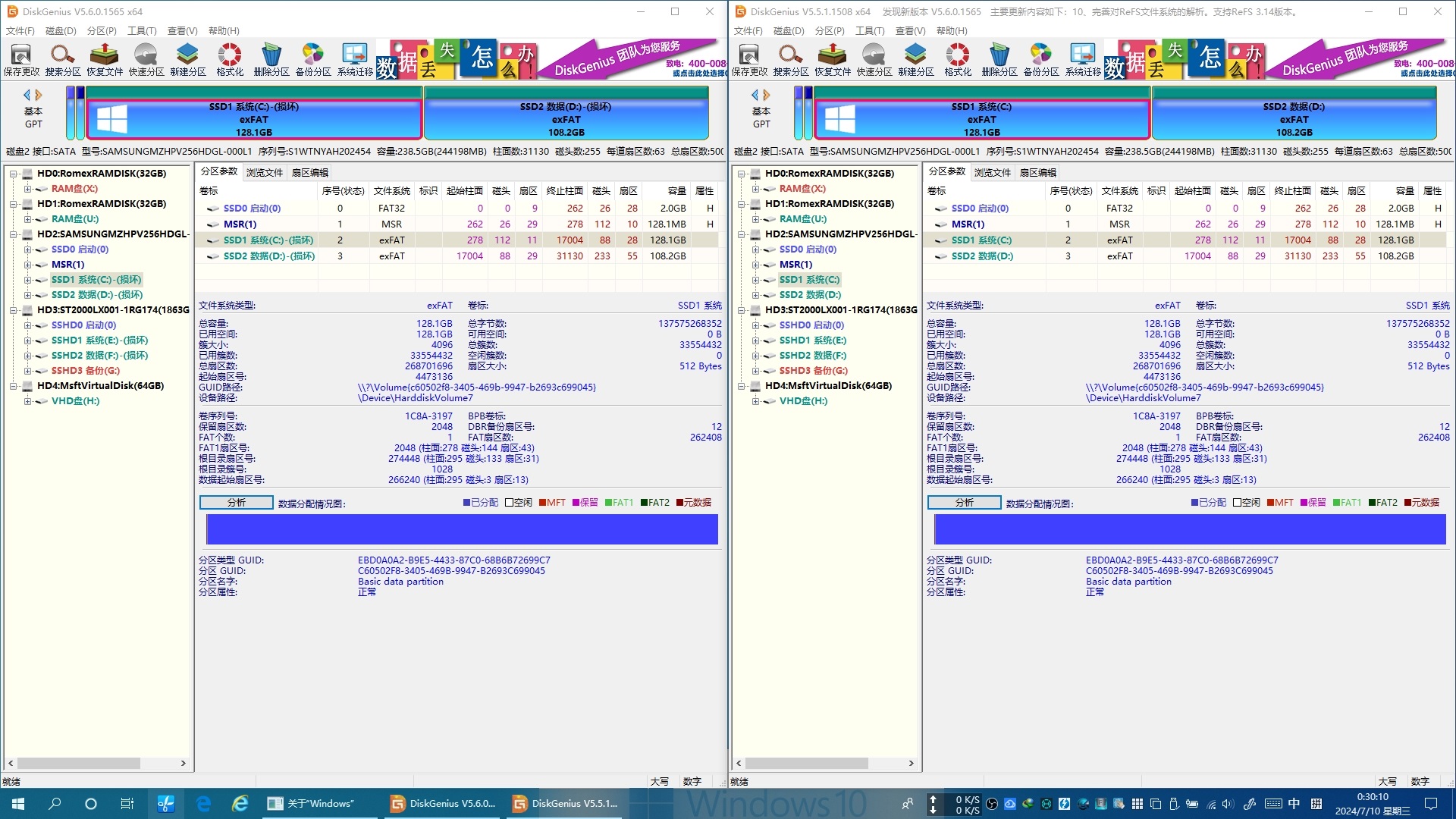Click 恢复文件 icon in V5.6.0 window
This screenshot has height=819, width=1456.
(x=104, y=60)
